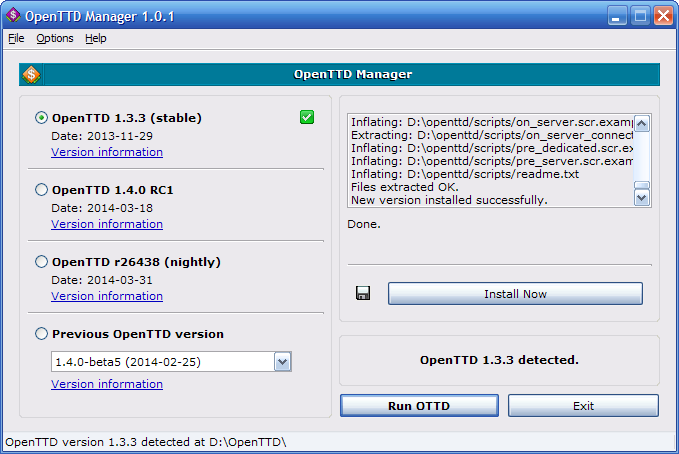The image size is (679, 454).
Task: Open Version information link for 1.4.0 RC1
Action: 107,224
